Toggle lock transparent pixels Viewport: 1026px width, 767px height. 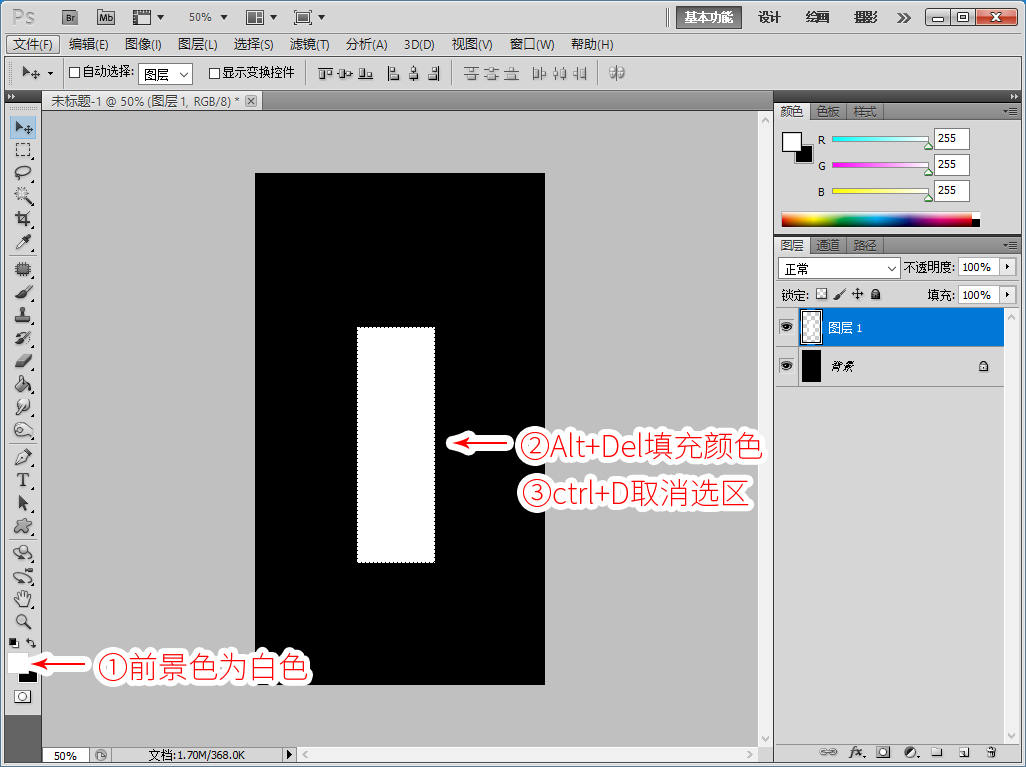[x=821, y=294]
